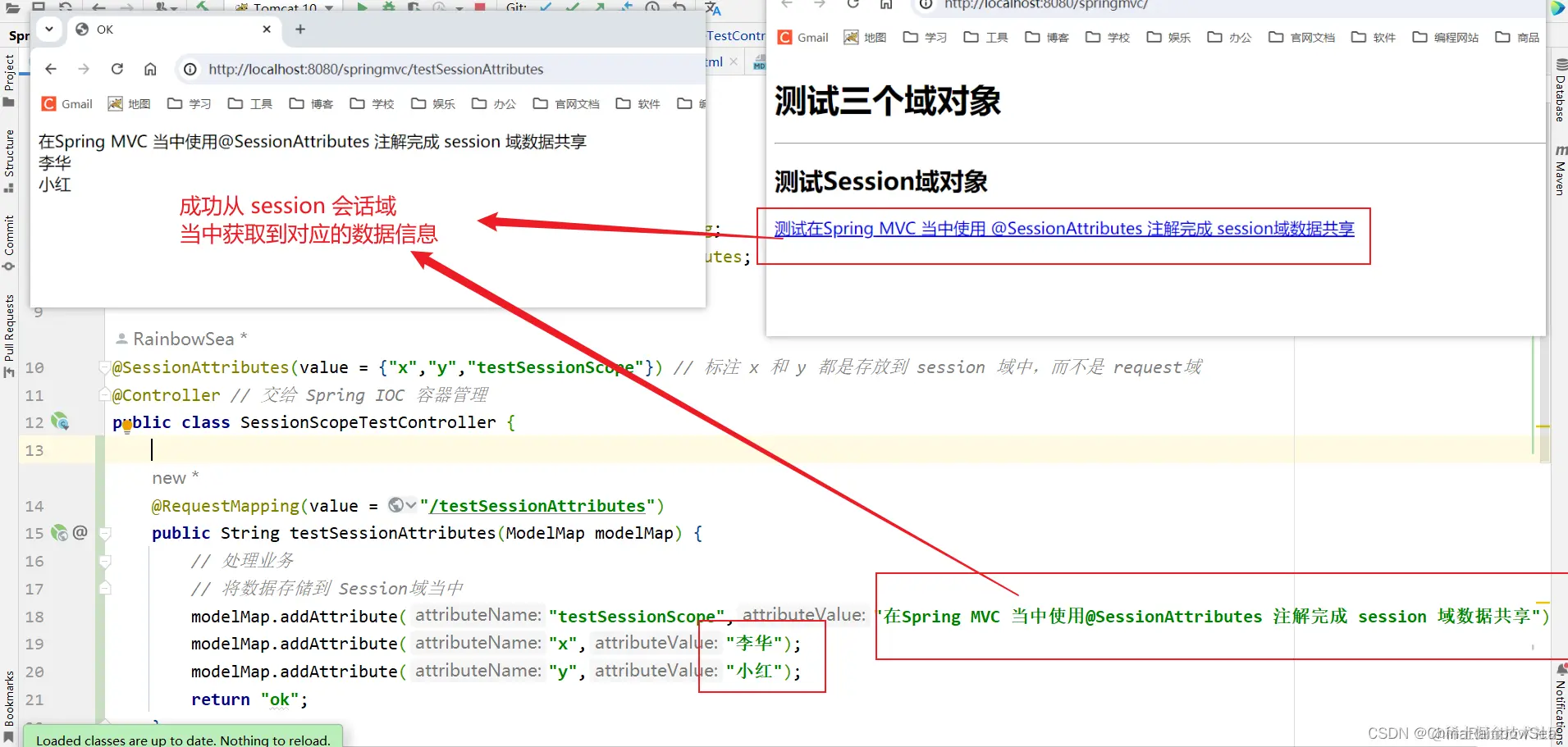Open the Commit tool window

[x=9, y=243]
